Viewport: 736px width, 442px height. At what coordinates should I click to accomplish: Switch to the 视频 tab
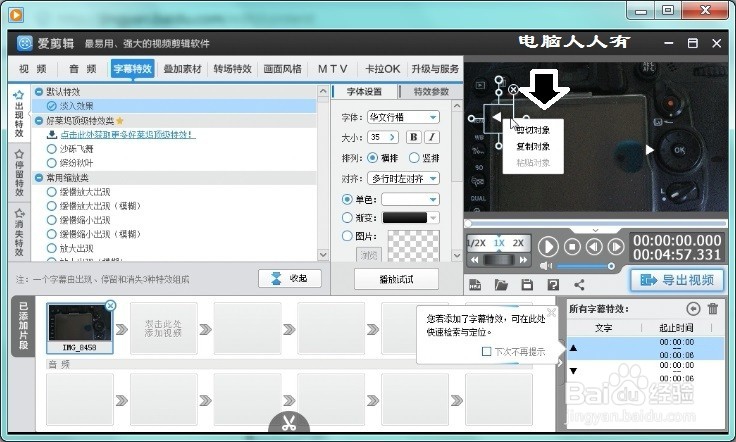32,69
